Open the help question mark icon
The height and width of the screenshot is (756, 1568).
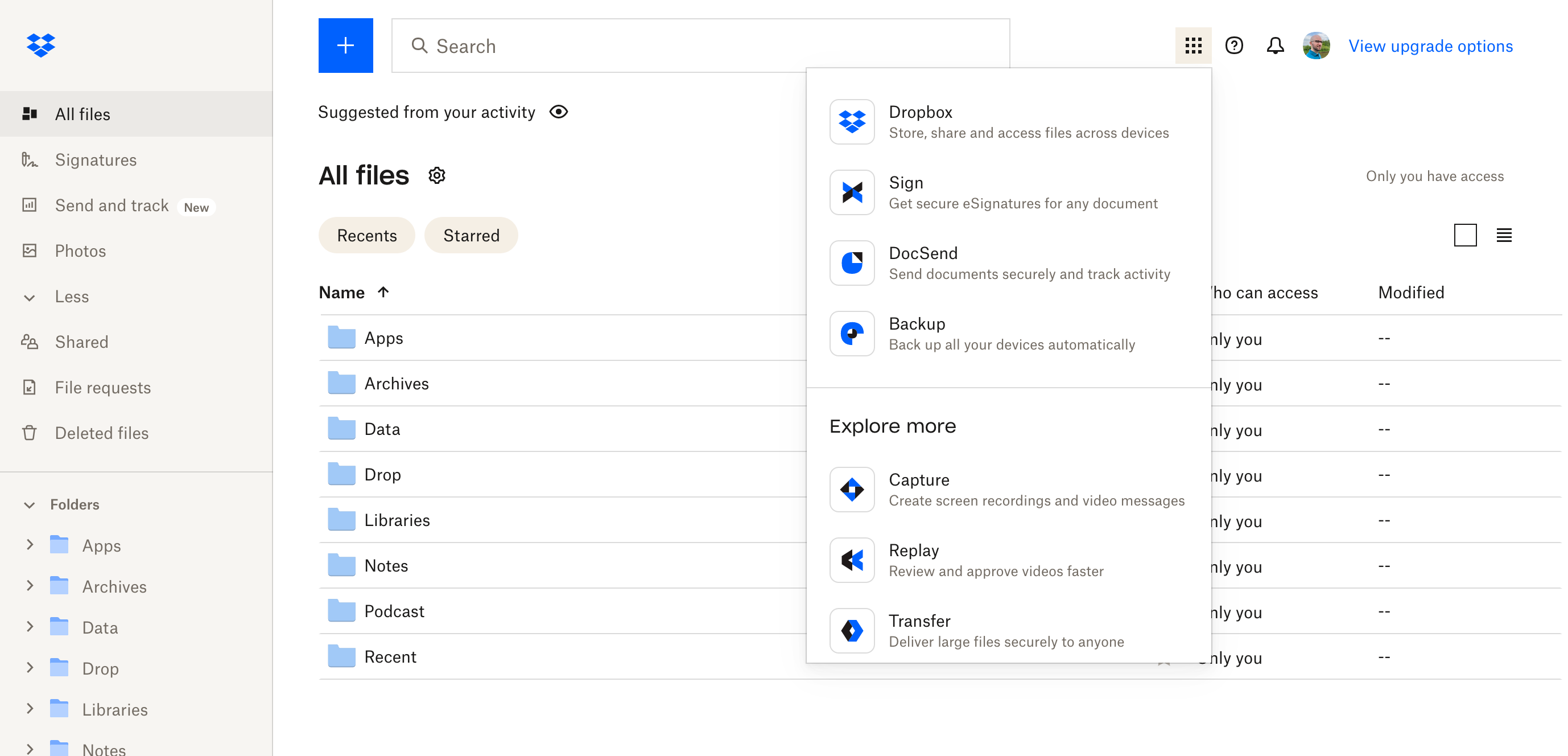1234,46
